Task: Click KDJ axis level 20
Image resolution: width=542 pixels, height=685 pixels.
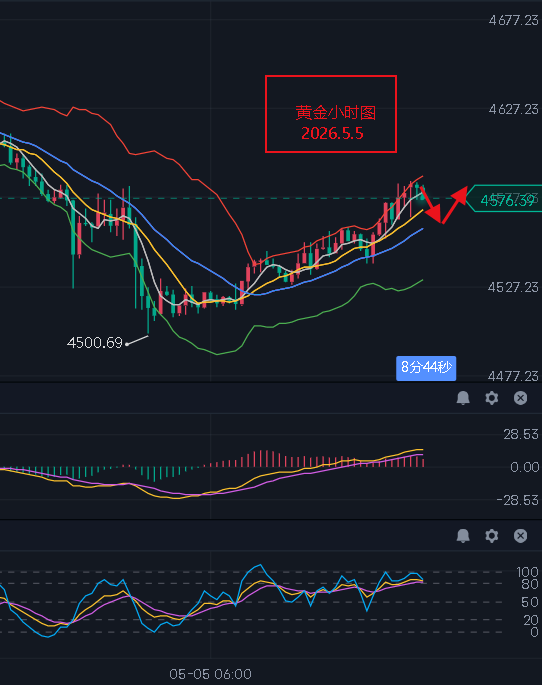Action: (531, 620)
